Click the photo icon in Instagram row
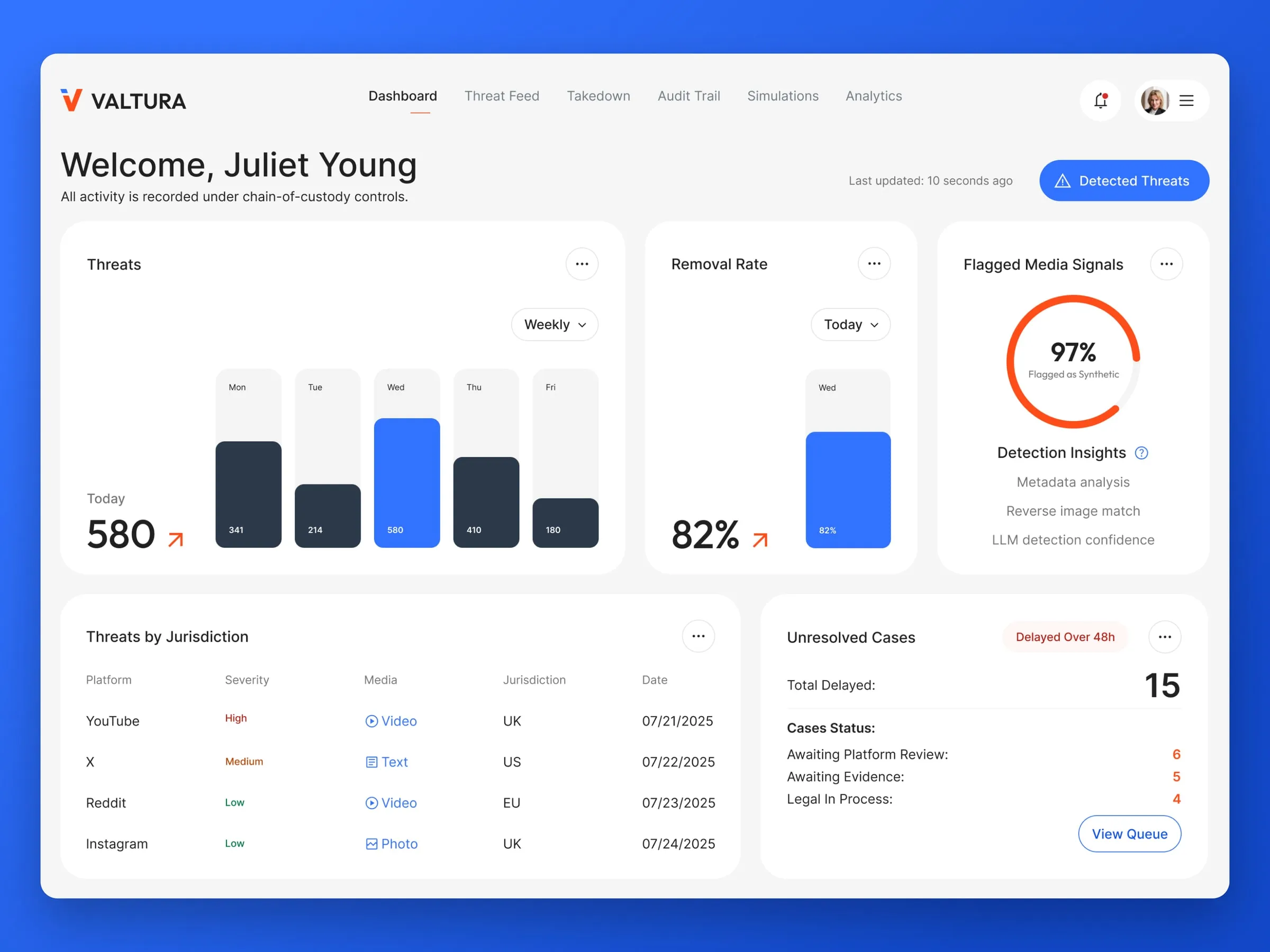1270x952 pixels. (x=371, y=844)
